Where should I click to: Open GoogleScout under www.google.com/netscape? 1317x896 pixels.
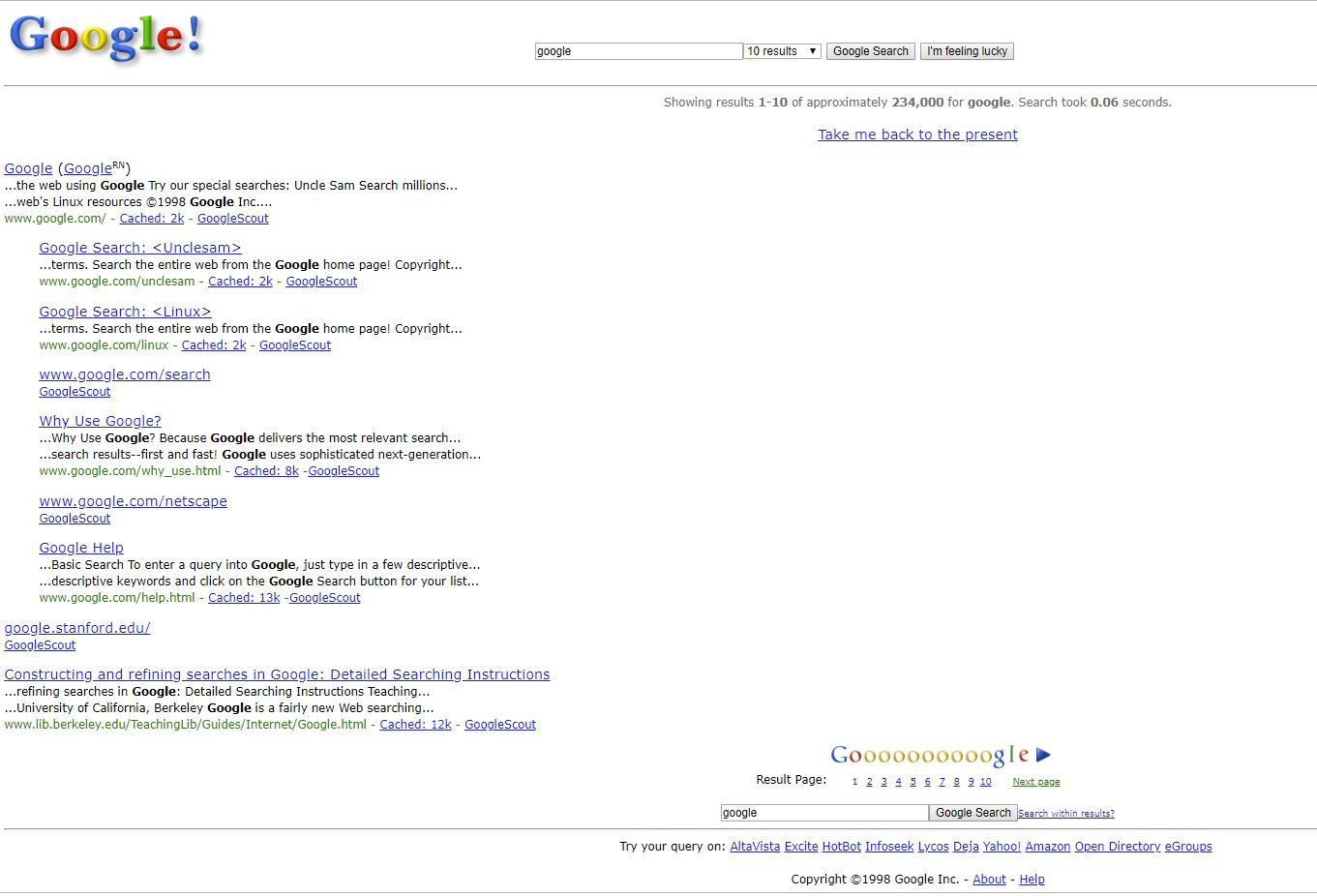[75, 519]
